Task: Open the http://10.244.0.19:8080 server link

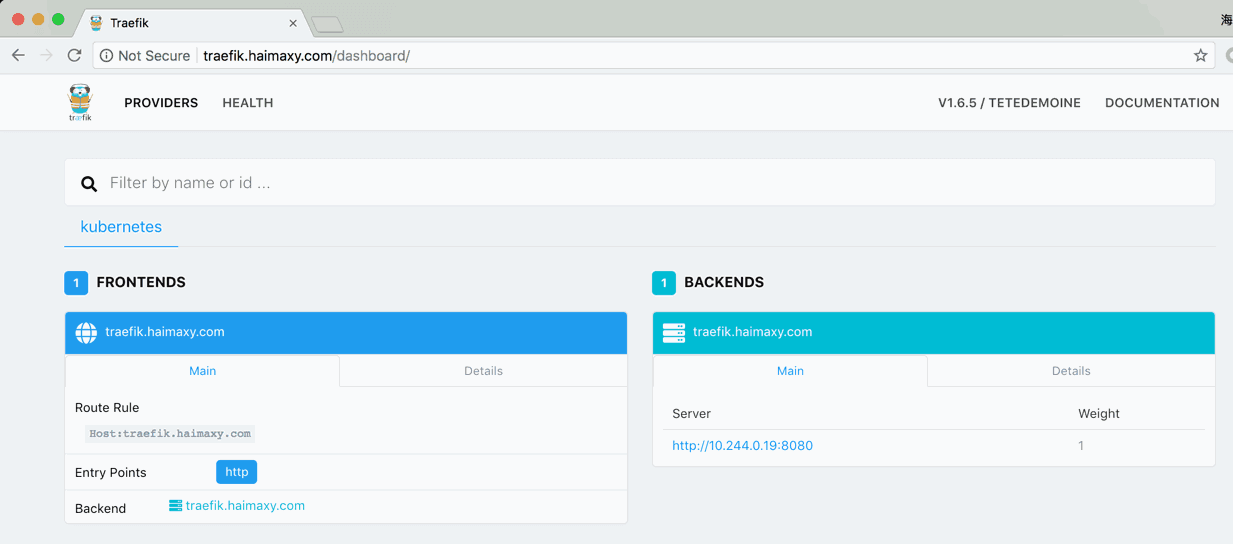Action: [x=742, y=446]
